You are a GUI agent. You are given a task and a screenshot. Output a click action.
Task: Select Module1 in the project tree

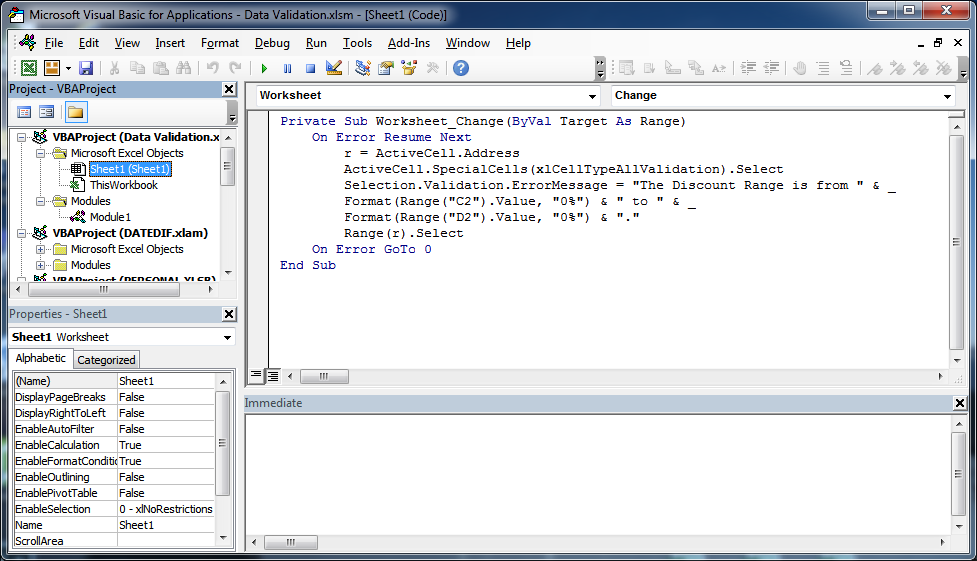click(x=110, y=217)
